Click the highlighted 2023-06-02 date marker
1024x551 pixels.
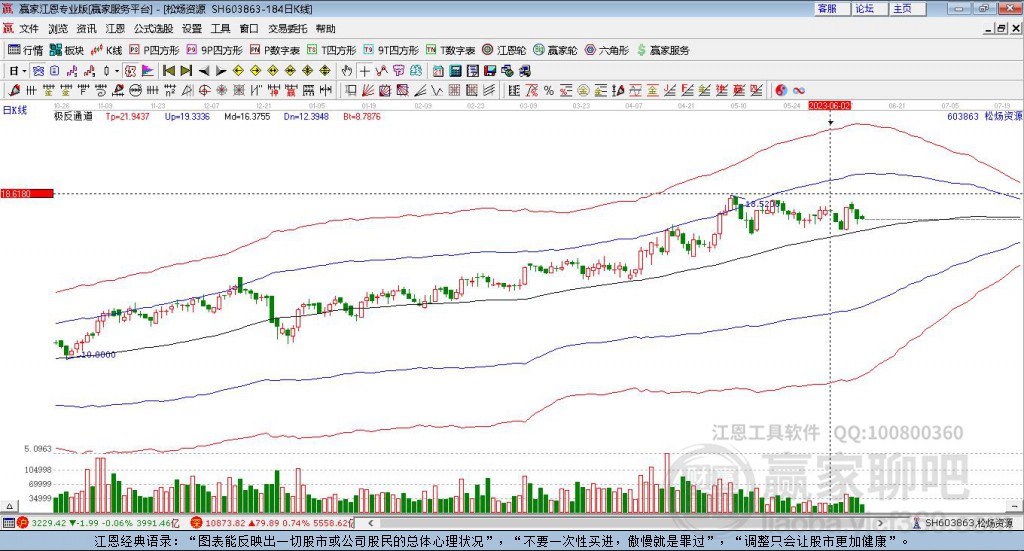coord(829,105)
